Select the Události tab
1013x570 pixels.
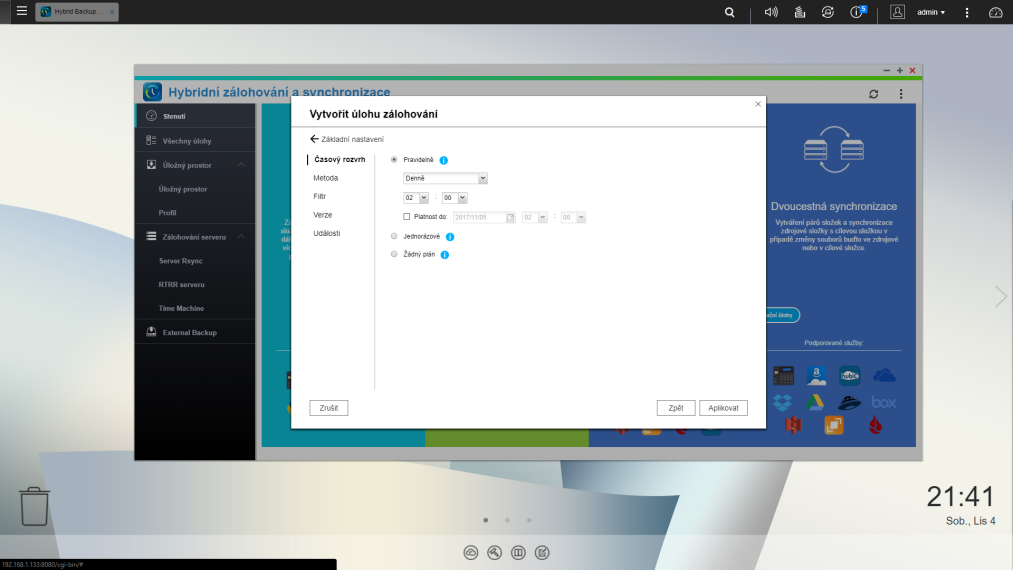pyautogui.click(x=327, y=233)
